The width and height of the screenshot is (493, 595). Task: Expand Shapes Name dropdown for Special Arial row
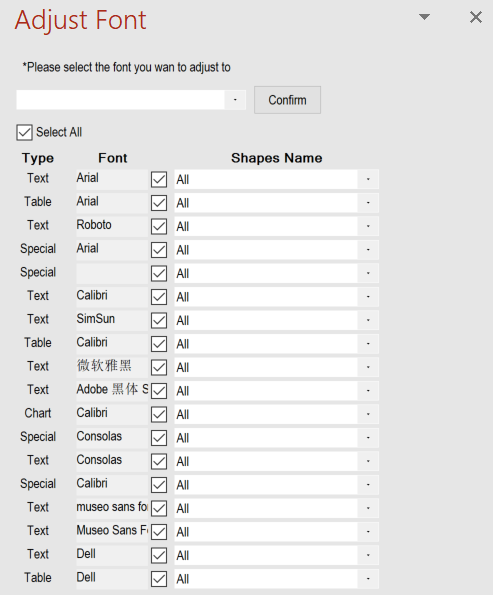click(x=368, y=250)
